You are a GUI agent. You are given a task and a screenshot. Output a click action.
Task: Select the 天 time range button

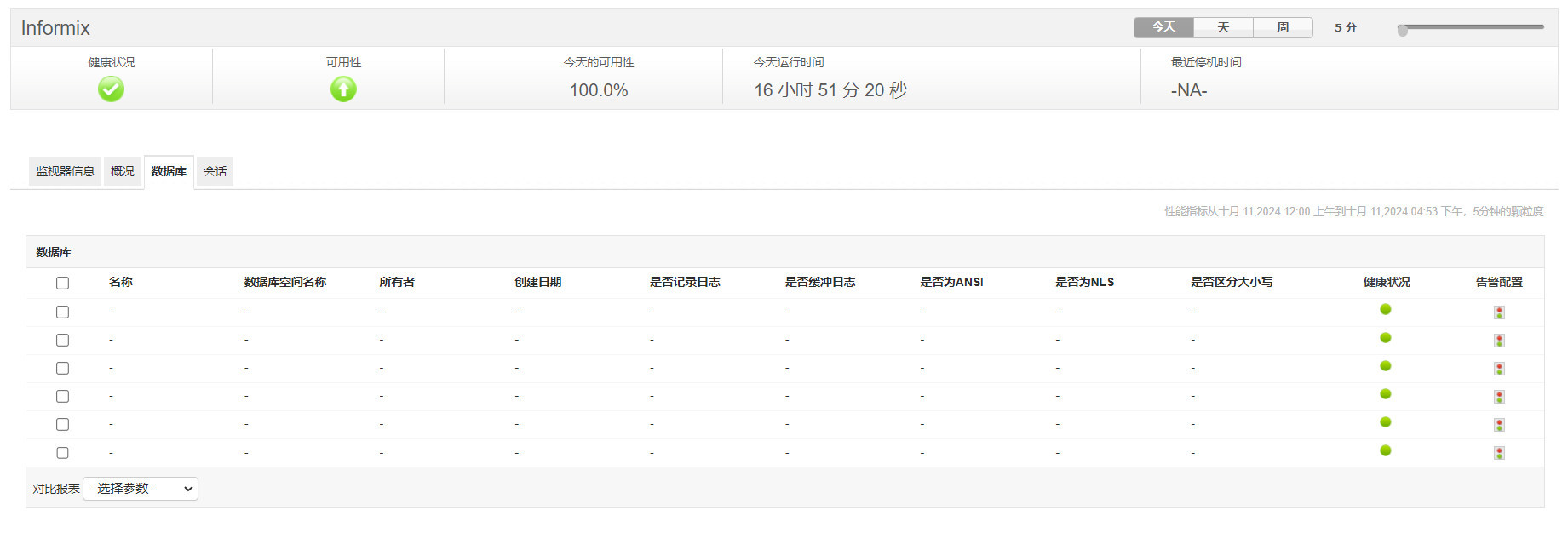click(1223, 27)
